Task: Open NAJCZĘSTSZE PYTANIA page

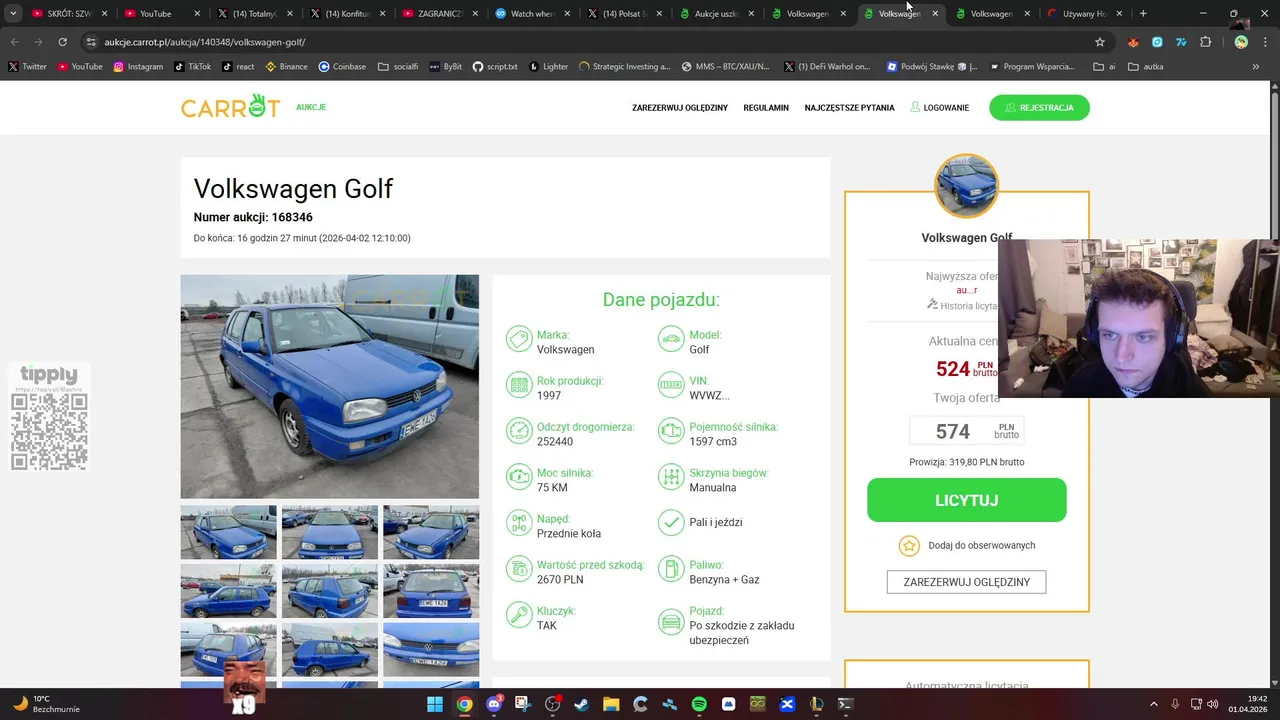Action: point(849,107)
